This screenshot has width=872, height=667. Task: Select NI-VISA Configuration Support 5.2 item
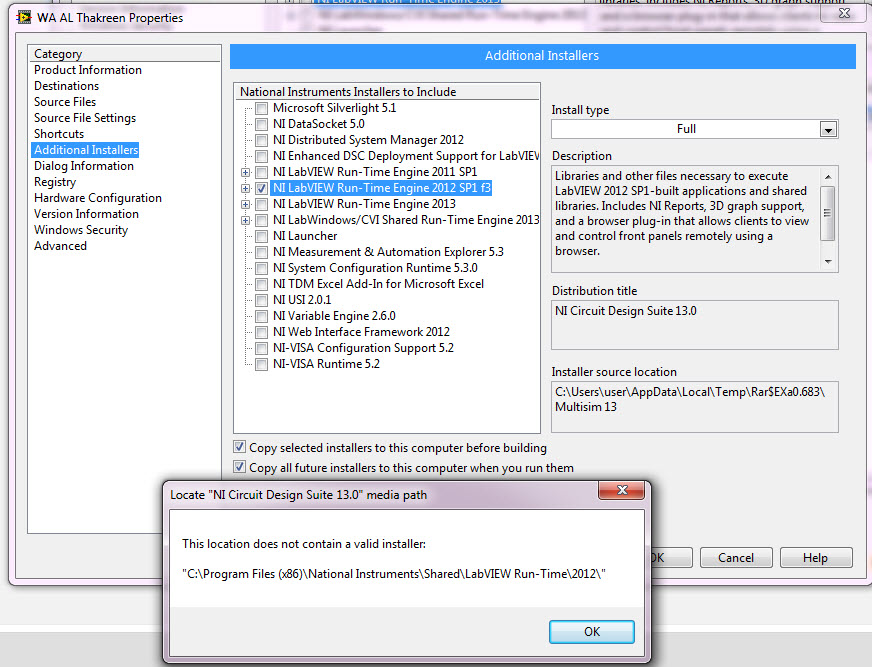[x=363, y=349]
